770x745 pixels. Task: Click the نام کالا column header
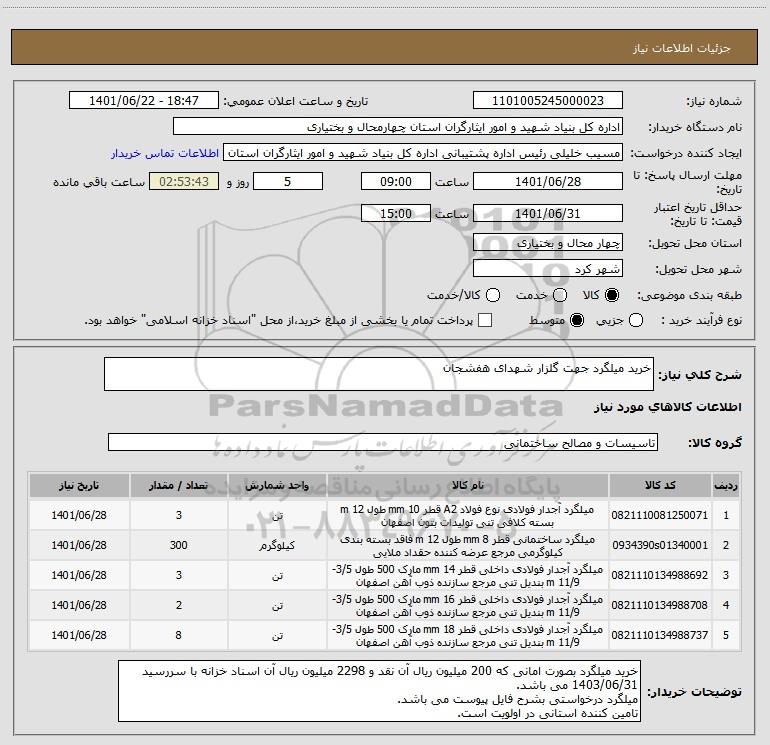click(468, 485)
